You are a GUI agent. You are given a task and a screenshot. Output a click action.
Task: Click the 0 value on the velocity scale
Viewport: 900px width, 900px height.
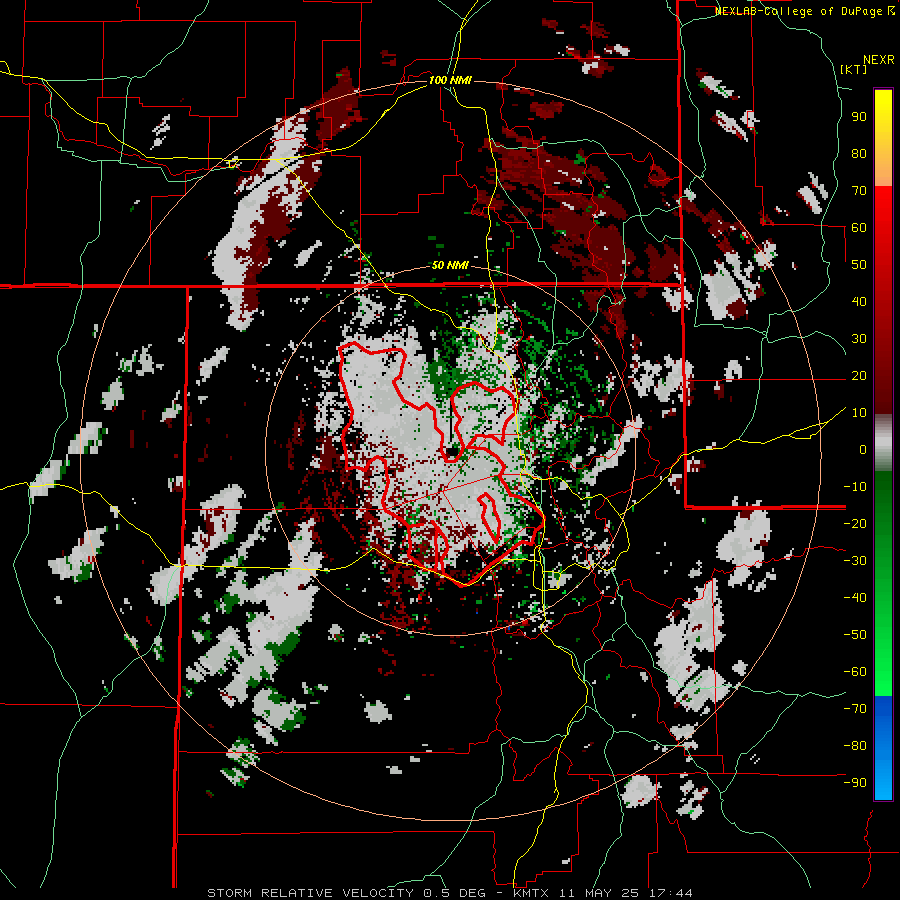[x=863, y=449]
